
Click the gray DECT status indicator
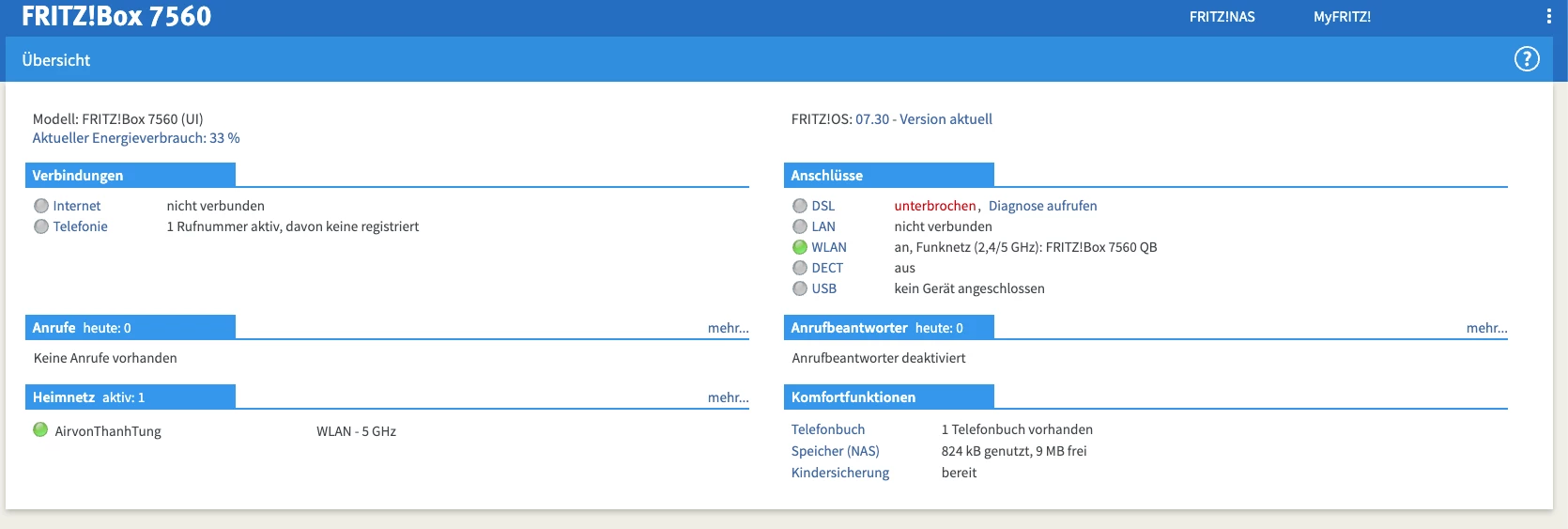800,268
